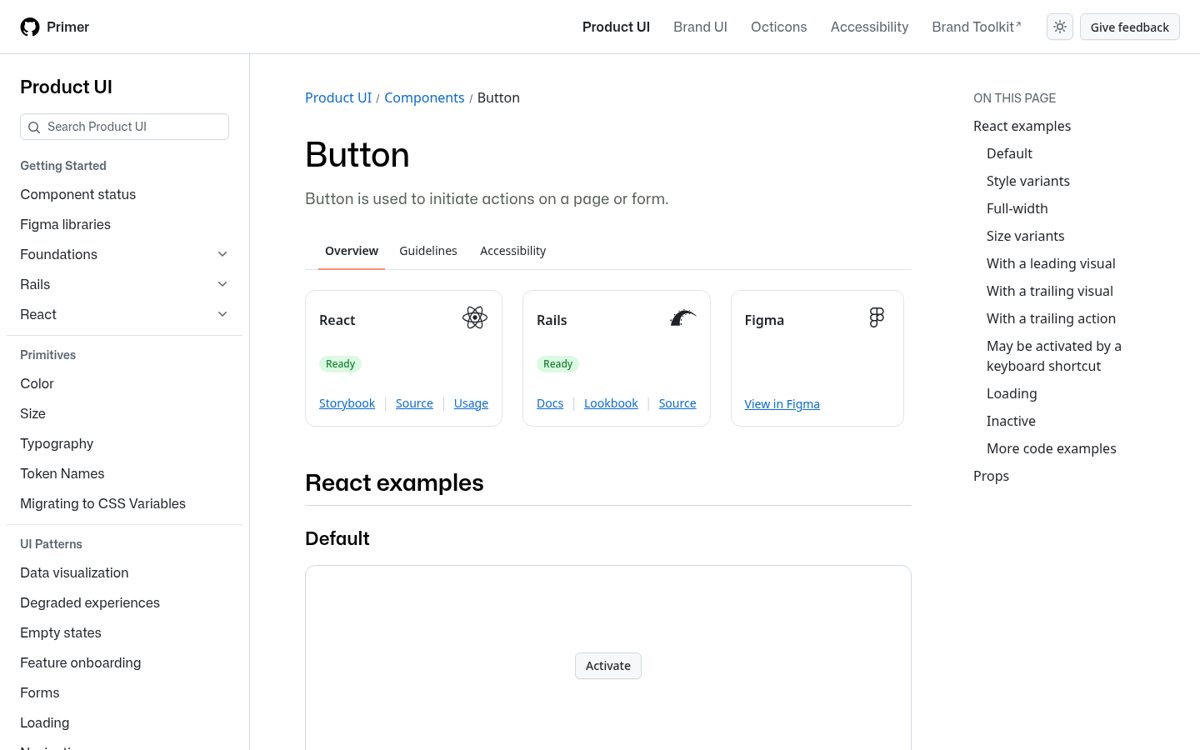Click the React atom logo icon

[475, 318]
